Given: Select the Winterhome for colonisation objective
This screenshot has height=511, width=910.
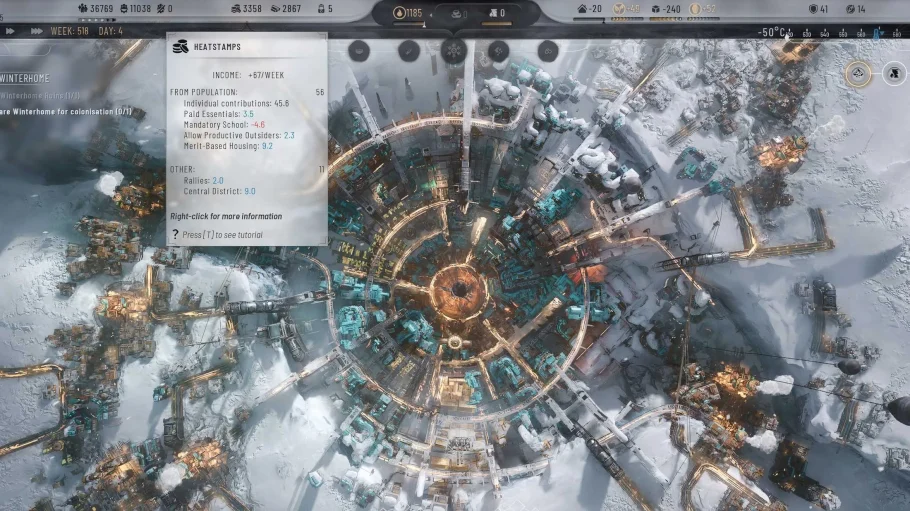Looking at the screenshot, I should (66, 111).
